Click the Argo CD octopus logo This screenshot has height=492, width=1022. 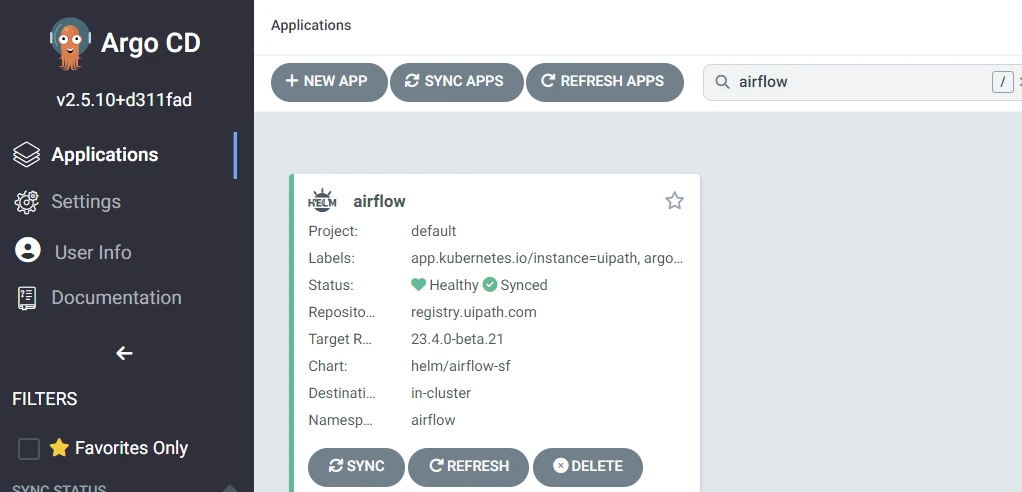[70, 44]
